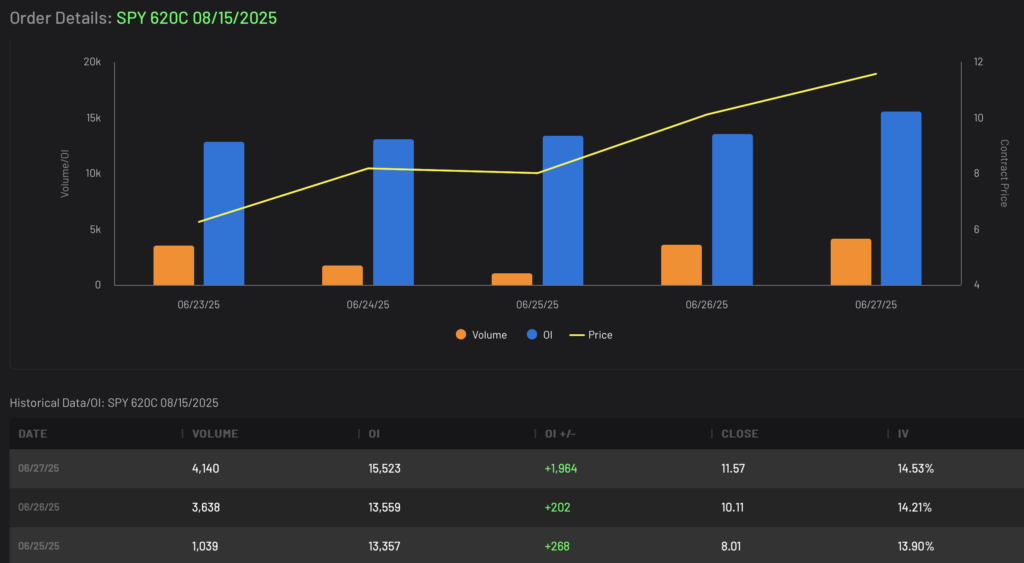Image resolution: width=1024 pixels, height=563 pixels.
Task: Click the 06/25/25 orange volume bar
Action: point(512,279)
